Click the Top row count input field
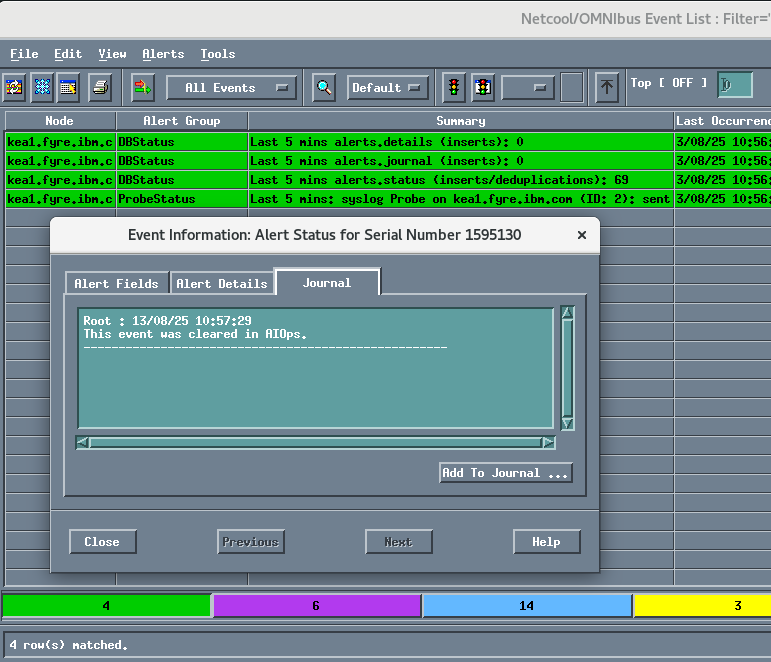Viewport: 771px width, 662px height. (x=735, y=85)
